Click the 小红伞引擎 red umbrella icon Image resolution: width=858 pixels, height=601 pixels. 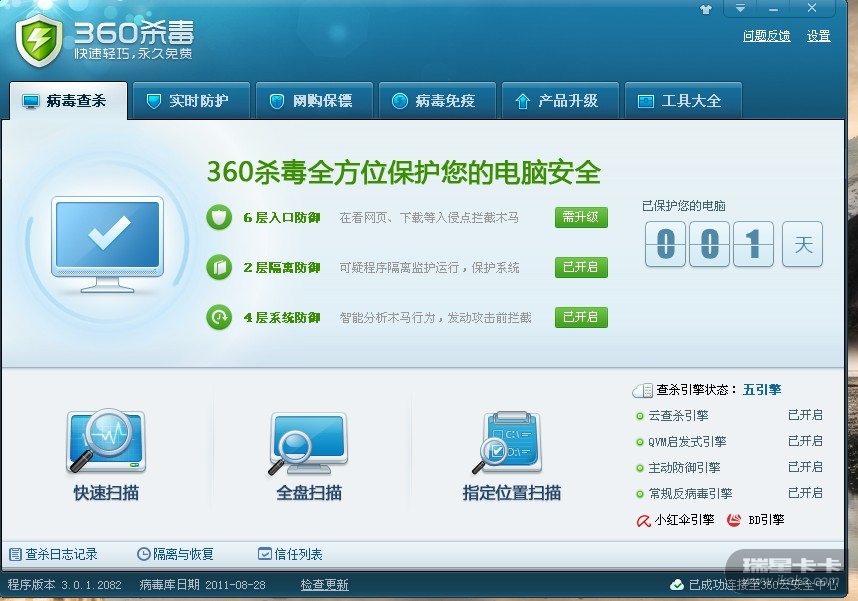coord(644,521)
